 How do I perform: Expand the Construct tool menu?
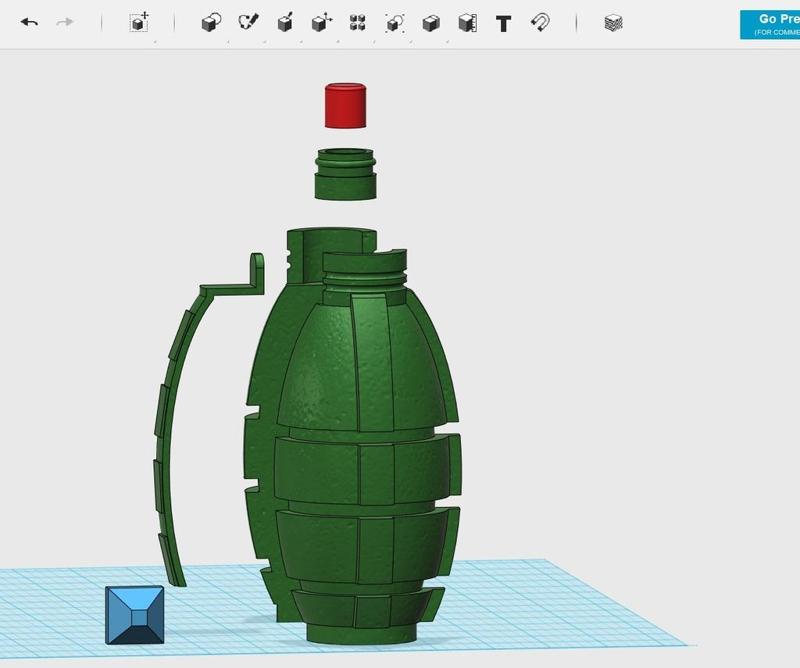(x=285, y=22)
